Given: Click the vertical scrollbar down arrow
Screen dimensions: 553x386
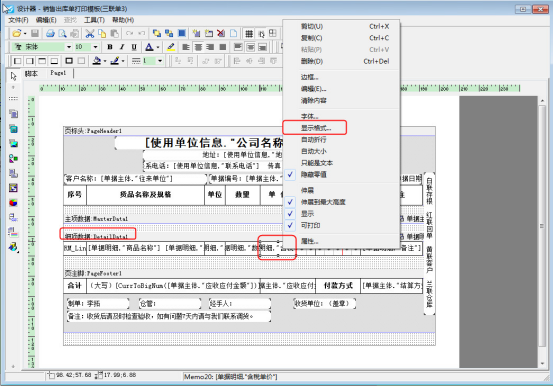Looking at the screenshot, I should click(542, 363).
